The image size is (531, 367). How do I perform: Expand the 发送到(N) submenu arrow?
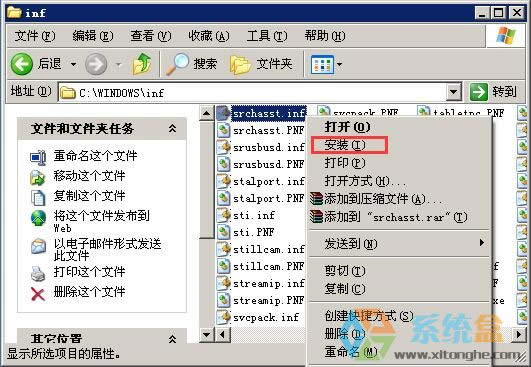click(x=482, y=243)
